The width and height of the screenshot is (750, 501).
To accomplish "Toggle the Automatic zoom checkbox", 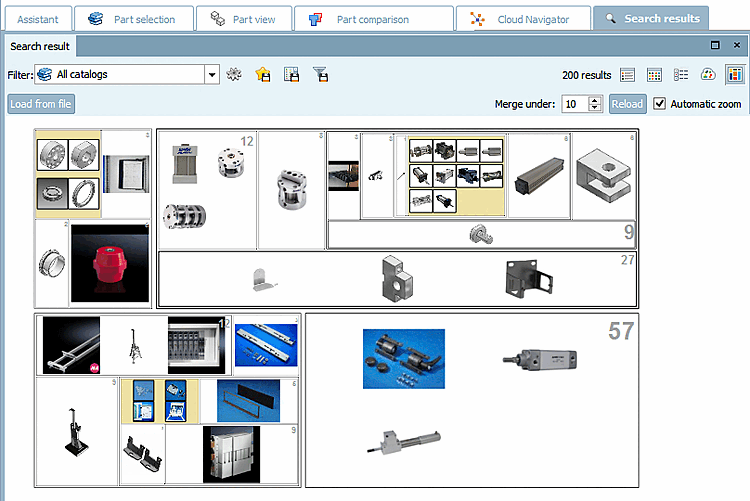I will tap(659, 103).
